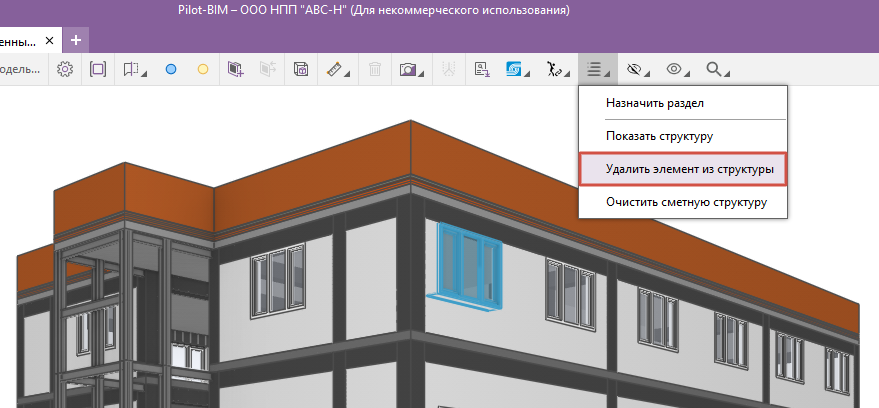Open the magnifier search dropdown
879x408 pixels.
[718, 69]
